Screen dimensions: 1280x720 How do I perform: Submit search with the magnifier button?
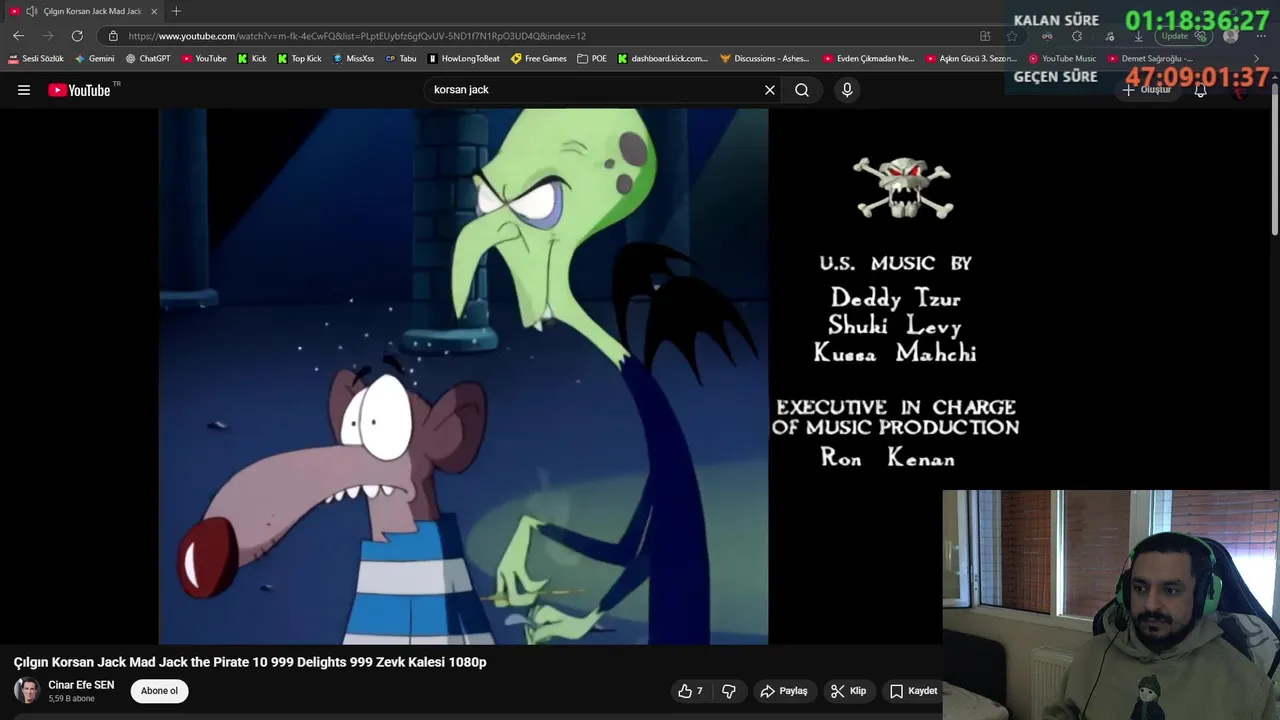click(802, 90)
